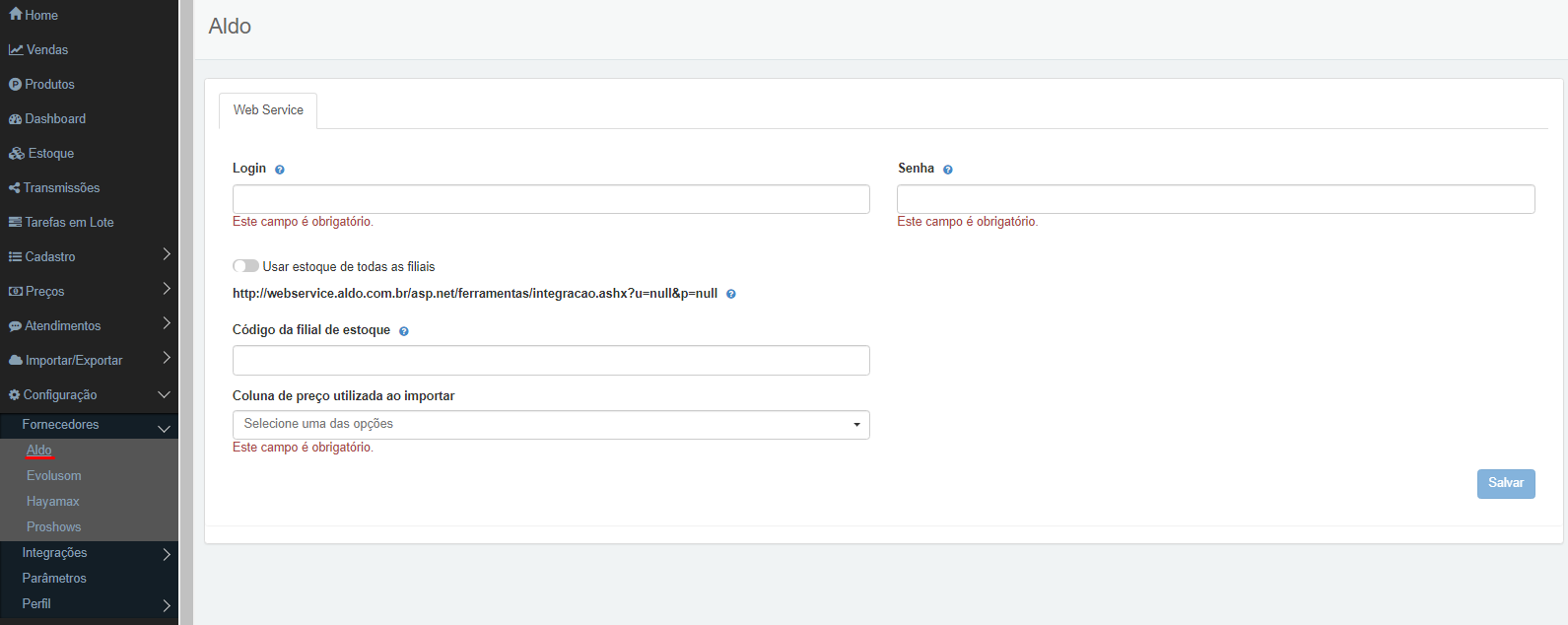Image resolution: width=1568 pixels, height=625 pixels.
Task: Click the Estoque boxes icon
Action: pyautogui.click(x=17, y=154)
